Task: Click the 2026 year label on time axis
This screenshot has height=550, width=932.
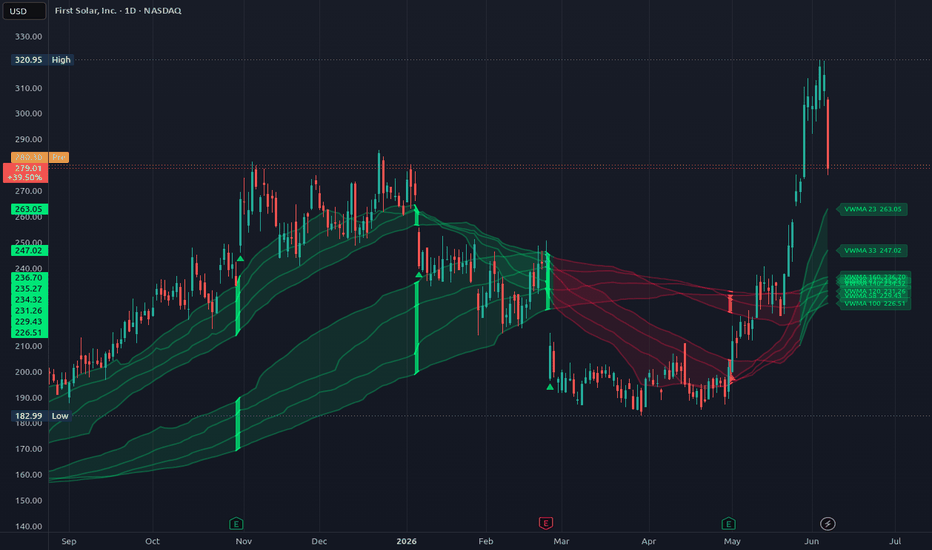Action: (407, 541)
